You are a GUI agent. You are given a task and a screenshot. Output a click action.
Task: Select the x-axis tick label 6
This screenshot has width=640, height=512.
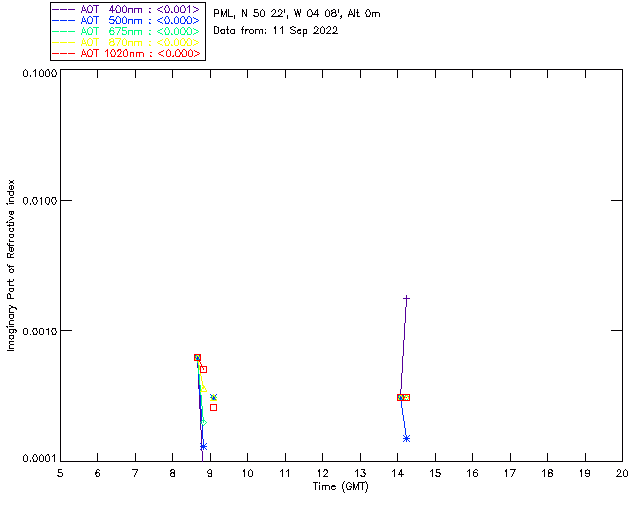tap(98, 473)
